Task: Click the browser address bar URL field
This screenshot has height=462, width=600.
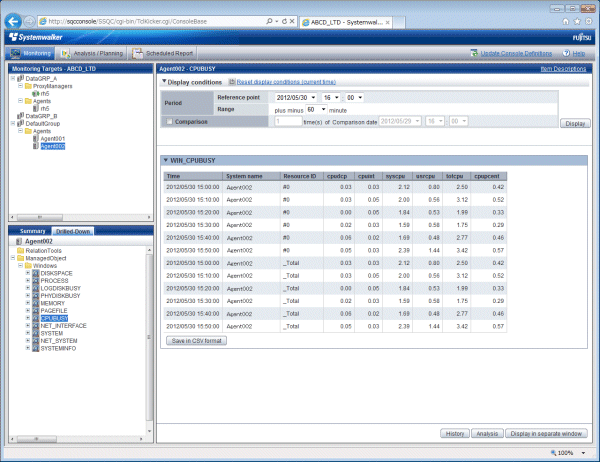Action: tap(153, 21)
